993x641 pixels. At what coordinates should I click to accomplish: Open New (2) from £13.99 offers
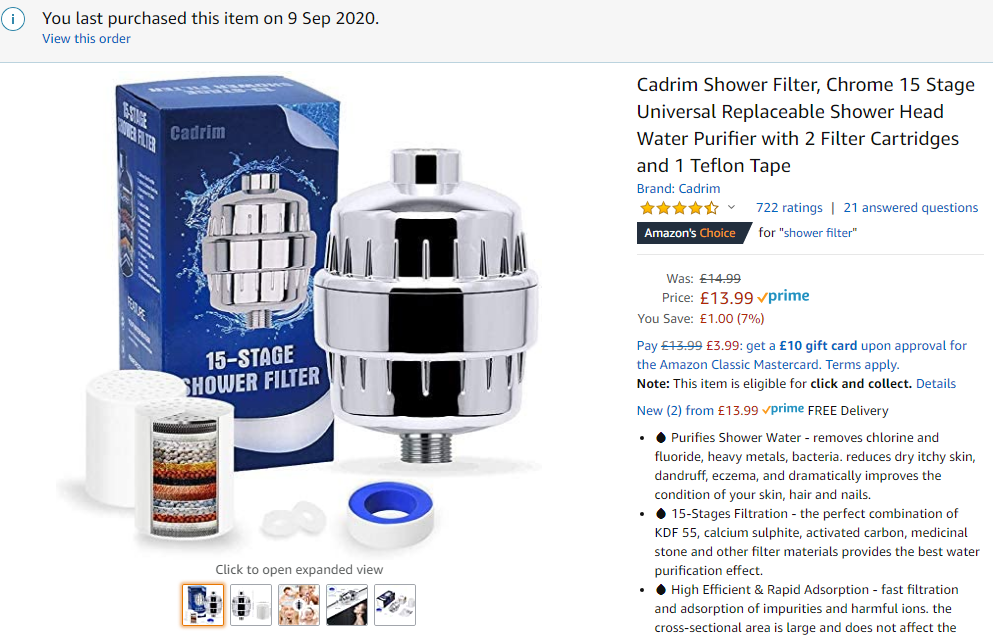tap(697, 410)
